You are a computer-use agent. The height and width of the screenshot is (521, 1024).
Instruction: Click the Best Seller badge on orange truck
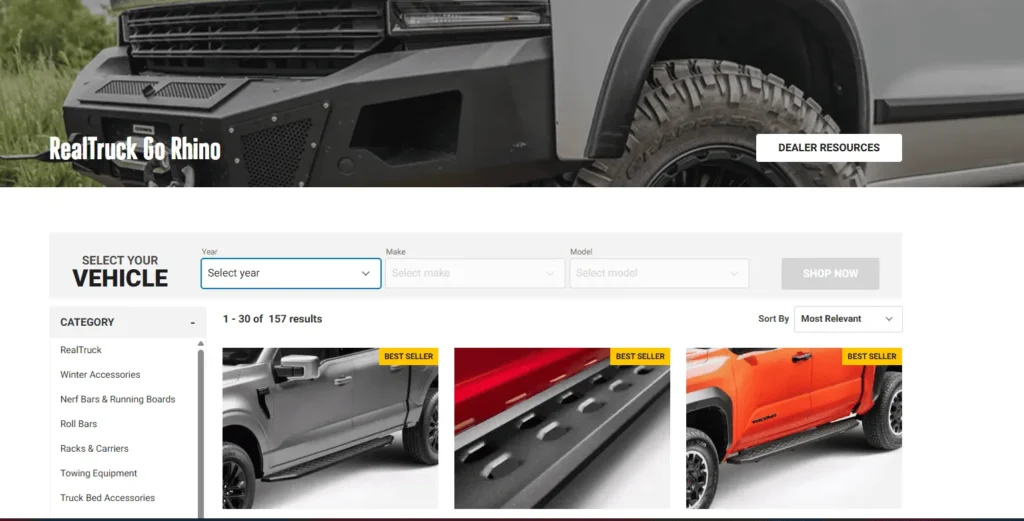point(872,356)
